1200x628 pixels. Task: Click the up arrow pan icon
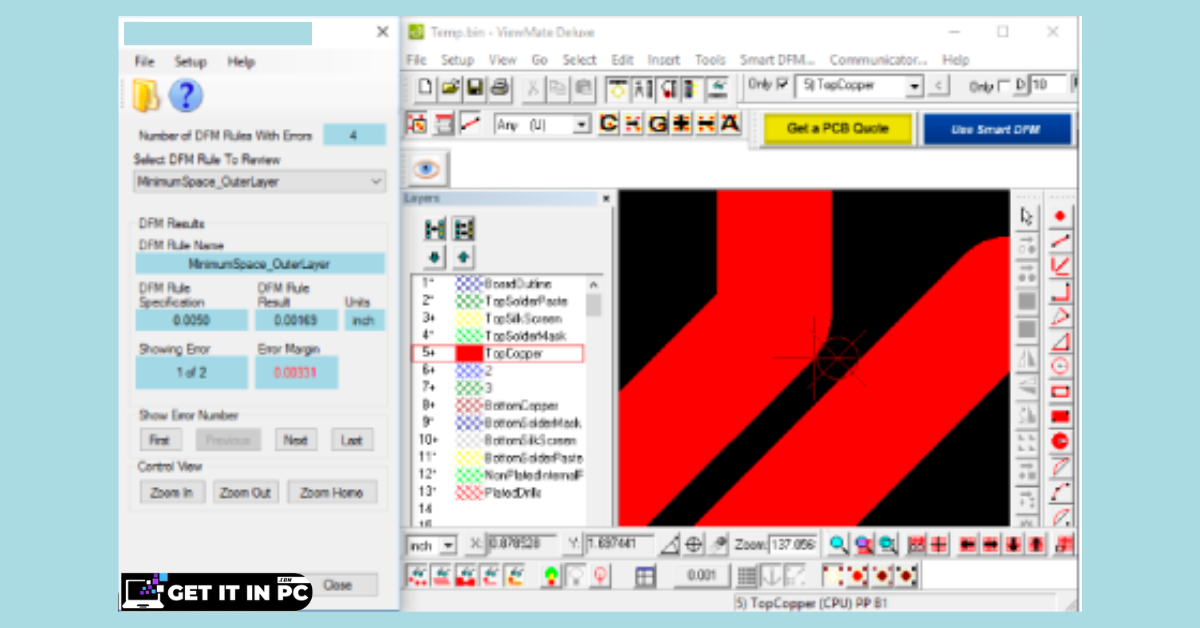click(1037, 545)
